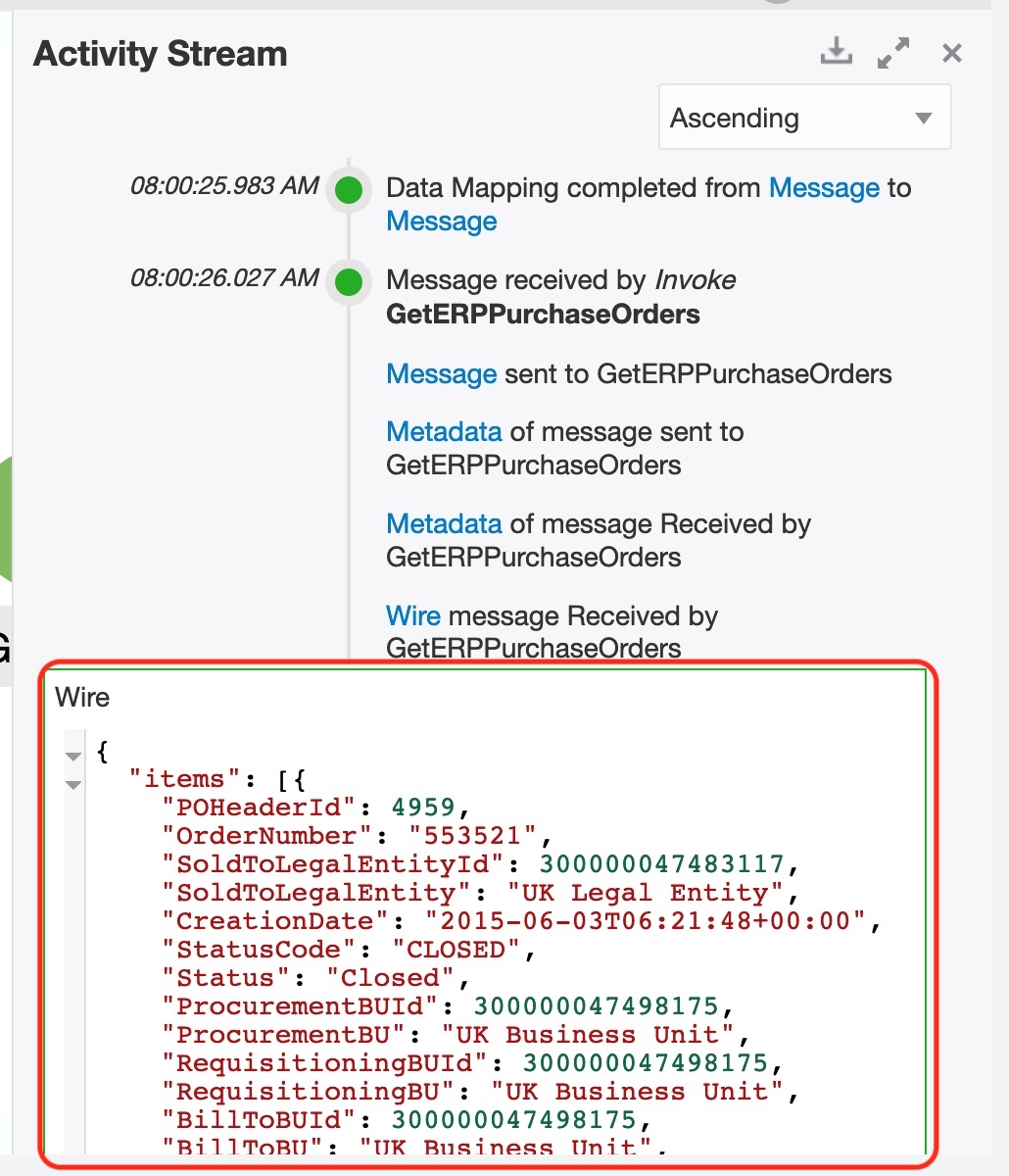The image size is (1009, 1176).
Task: Click the 08:00:25.983 AM timestamp
Action: [224, 186]
